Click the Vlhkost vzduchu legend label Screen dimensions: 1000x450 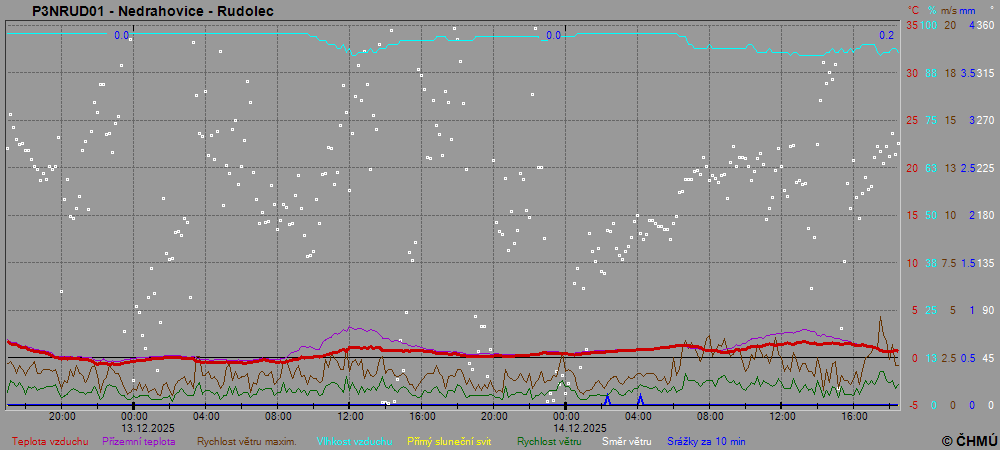coord(354,441)
